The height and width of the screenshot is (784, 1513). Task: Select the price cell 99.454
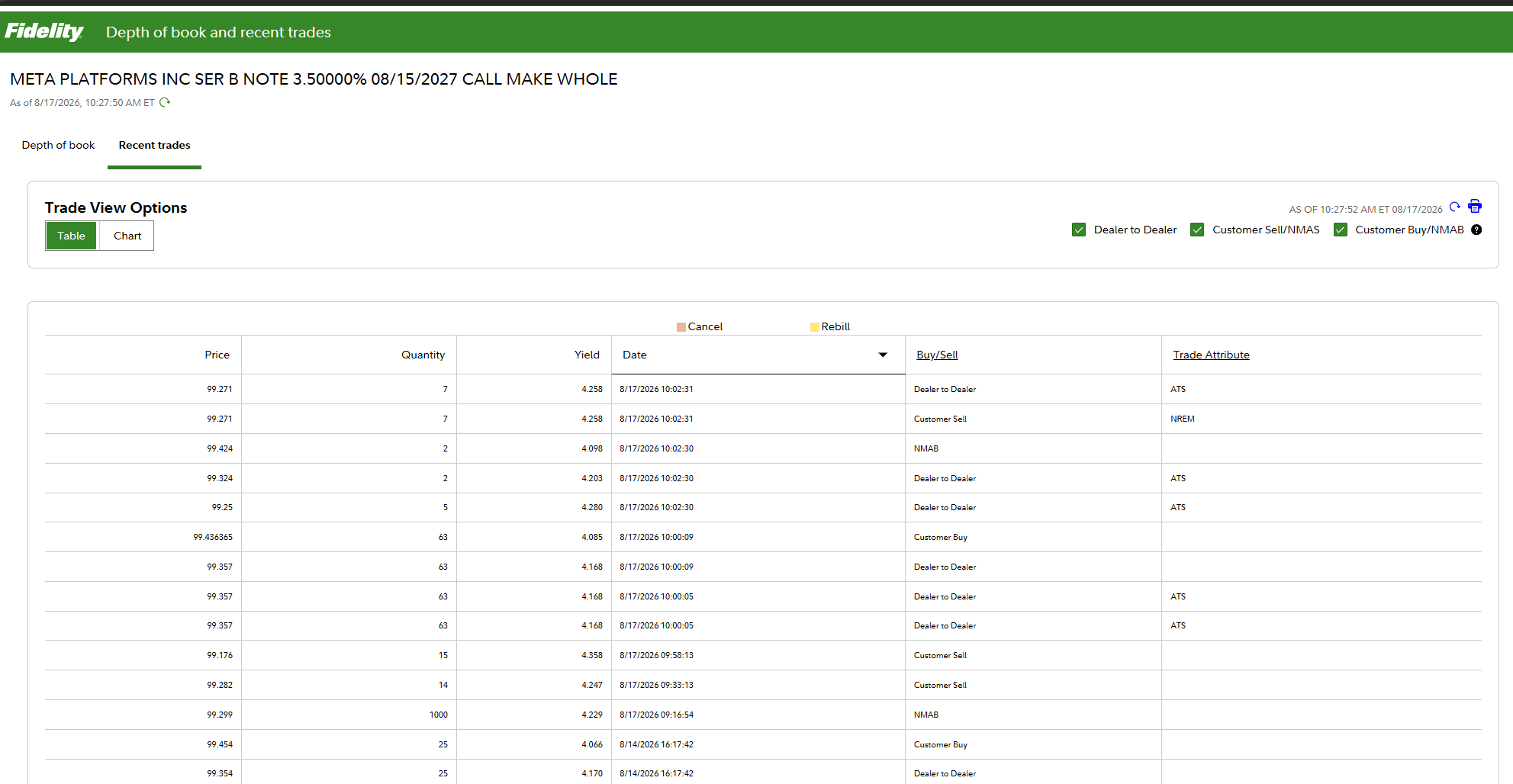(x=220, y=744)
